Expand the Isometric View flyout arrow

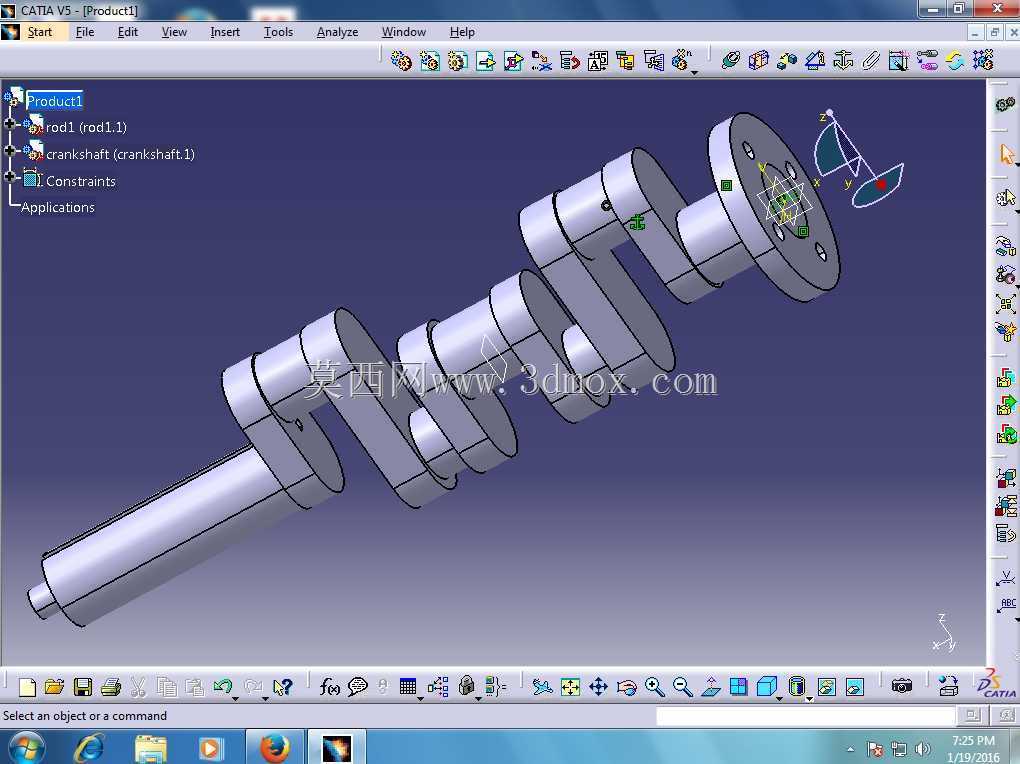[x=779, y=698]
